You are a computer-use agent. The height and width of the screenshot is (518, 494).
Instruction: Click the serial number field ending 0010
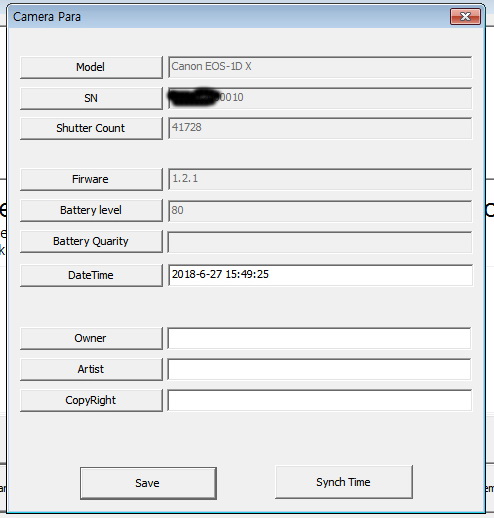pos(320,98)
